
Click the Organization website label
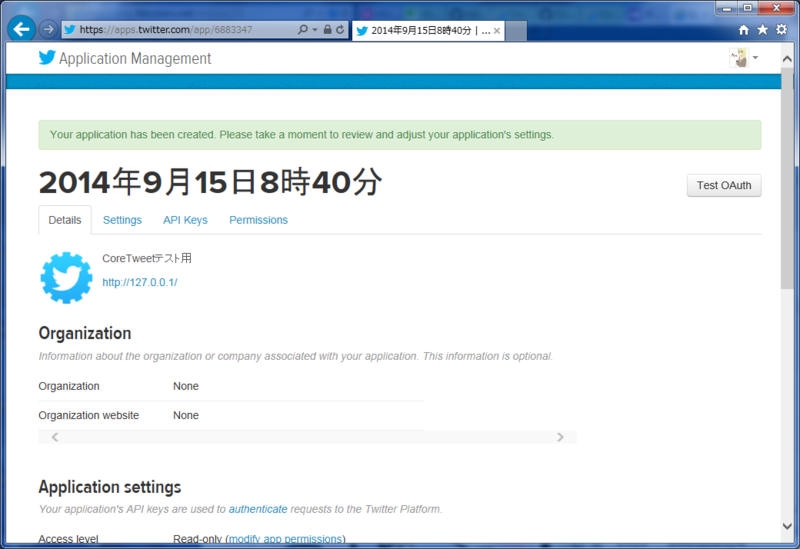pyautogui.click(x=89, y=415)
